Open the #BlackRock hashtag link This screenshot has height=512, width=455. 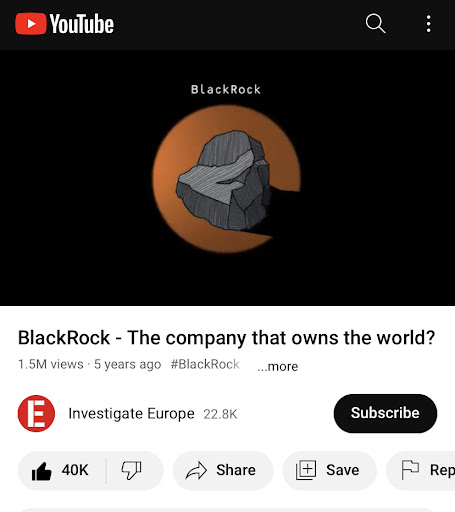coord(205,364)
